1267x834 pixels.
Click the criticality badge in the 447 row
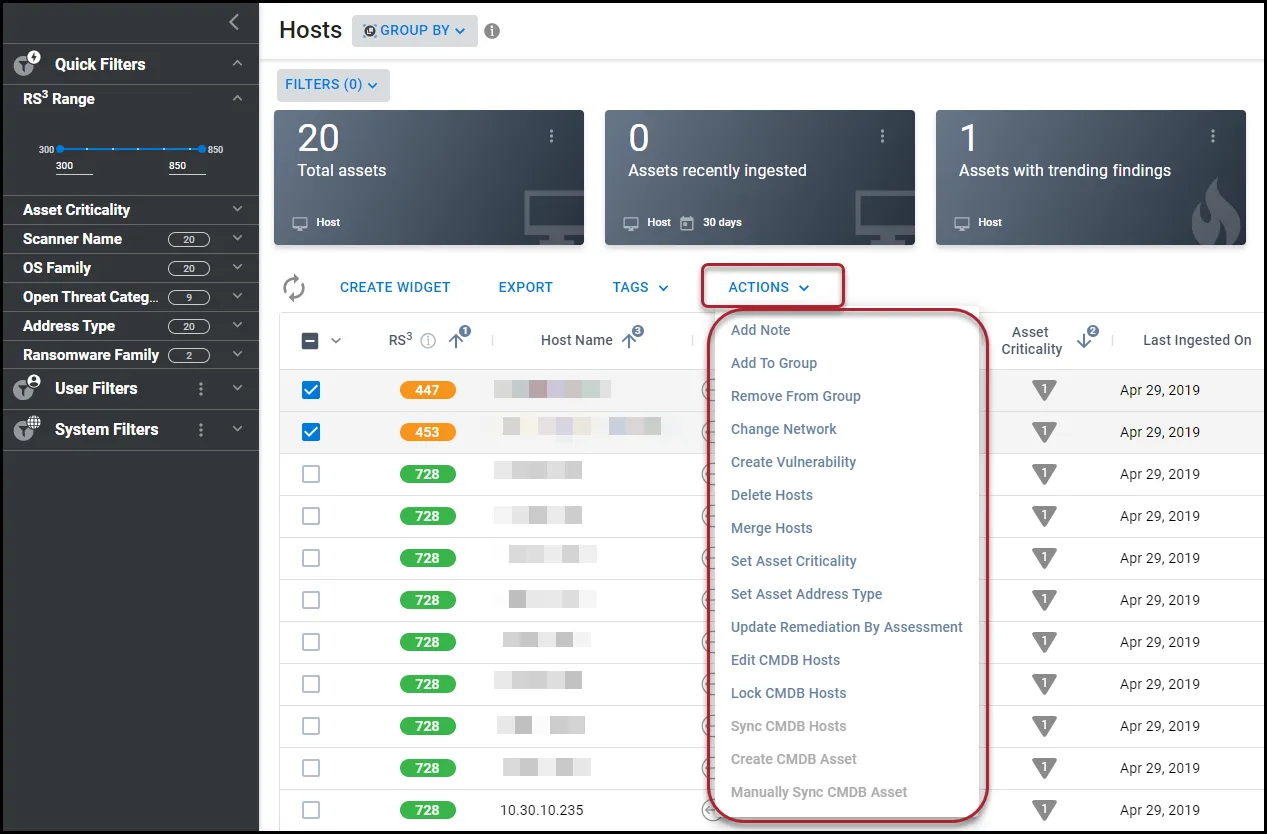tap(1044, 390)
